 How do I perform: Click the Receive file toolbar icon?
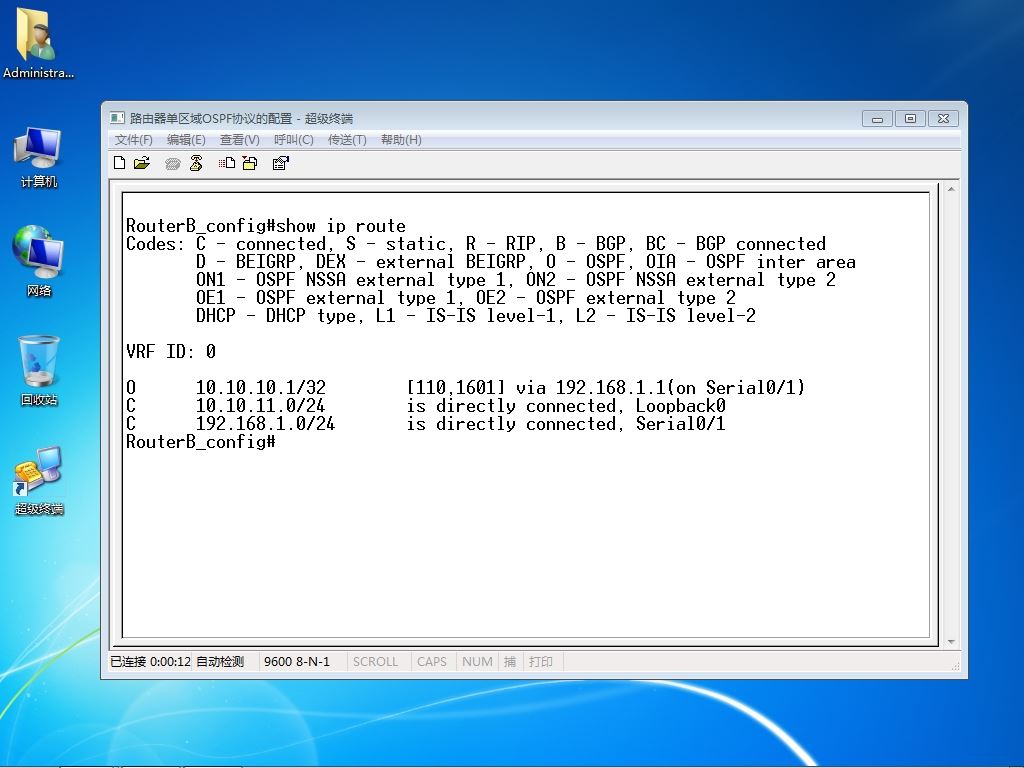[250, 163]
